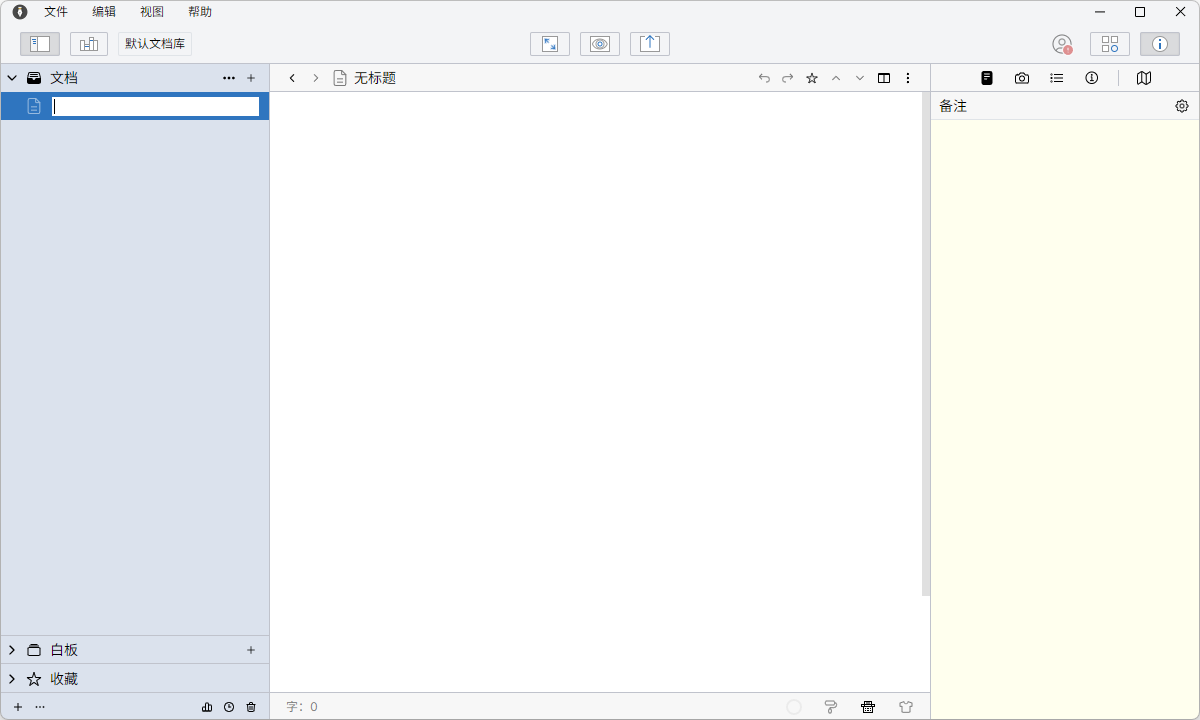Toggle the sidebar panel button in toolbar
Image resolution: width=1200 pixels, height=720 pixels.
40,44
